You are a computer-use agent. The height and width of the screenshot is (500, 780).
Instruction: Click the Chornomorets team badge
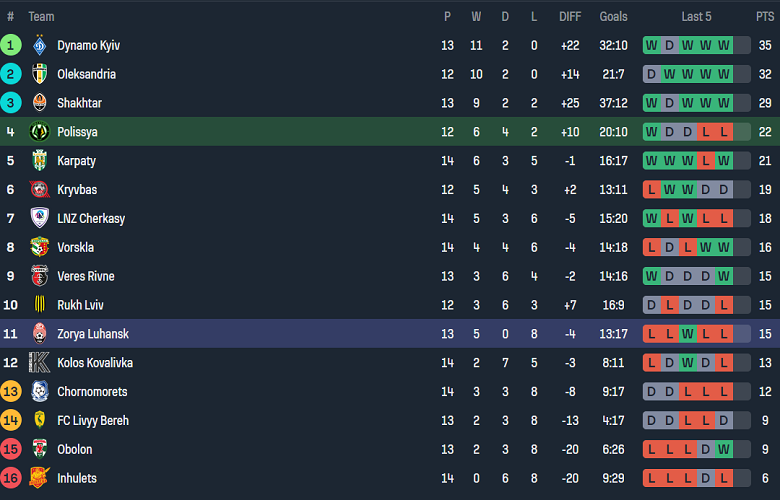pyautogui.click(x=40, y=392)
